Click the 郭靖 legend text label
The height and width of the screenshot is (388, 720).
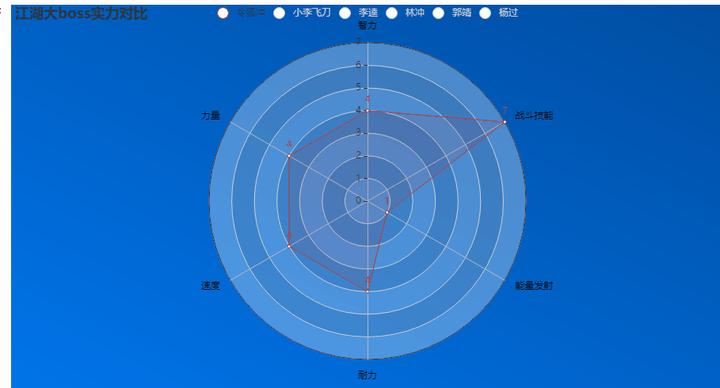[461, 13]
